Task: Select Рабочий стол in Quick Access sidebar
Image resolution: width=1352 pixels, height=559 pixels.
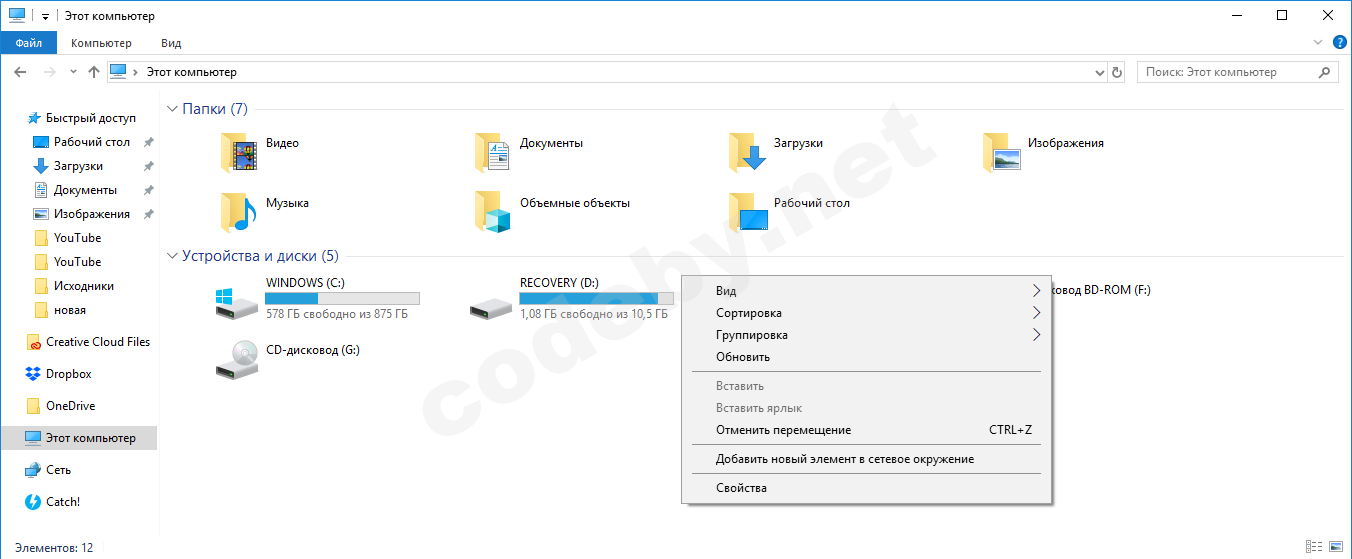Action: [x=92, y=142]
